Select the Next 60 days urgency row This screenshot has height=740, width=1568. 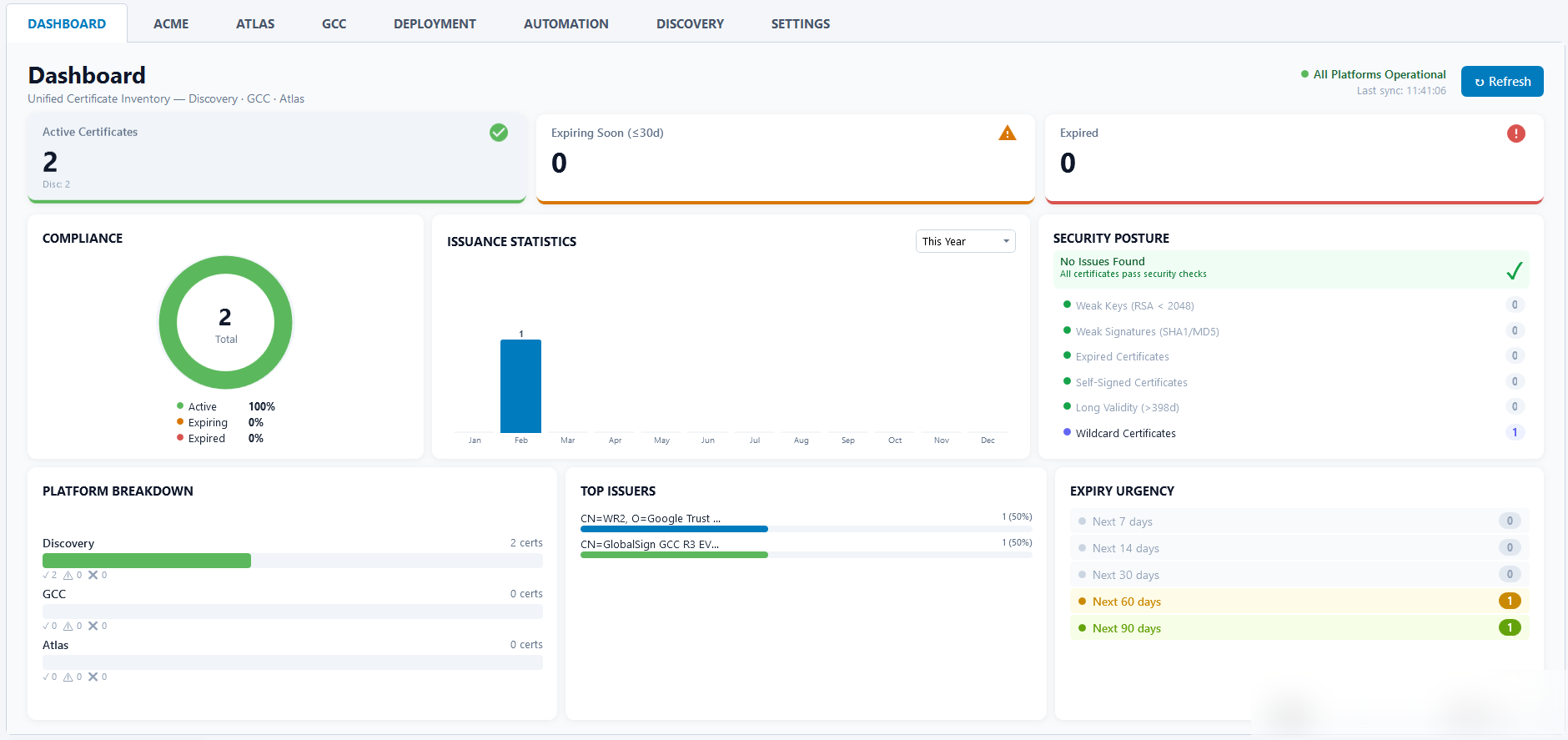[x=1298, y=602]
